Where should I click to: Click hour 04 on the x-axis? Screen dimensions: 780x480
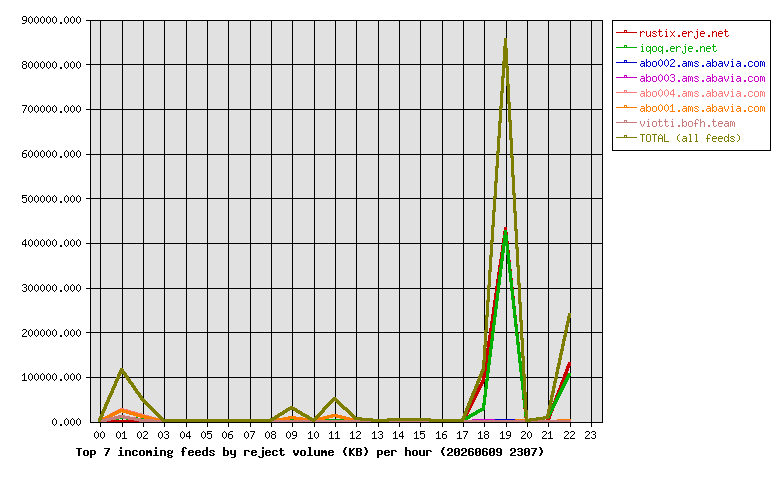point(185,435)
